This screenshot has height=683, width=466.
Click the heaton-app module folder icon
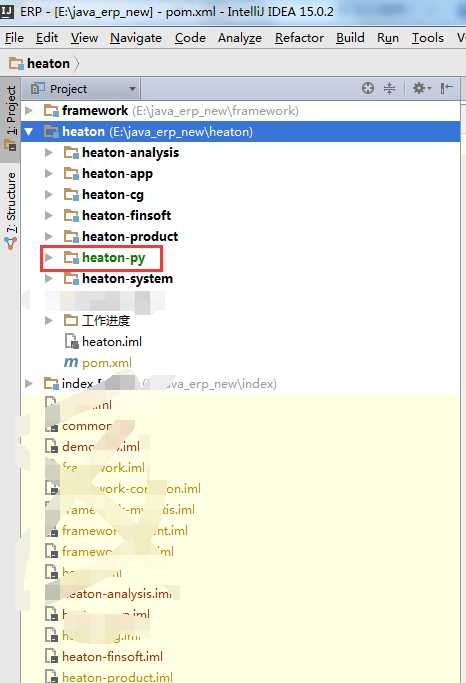71,173
